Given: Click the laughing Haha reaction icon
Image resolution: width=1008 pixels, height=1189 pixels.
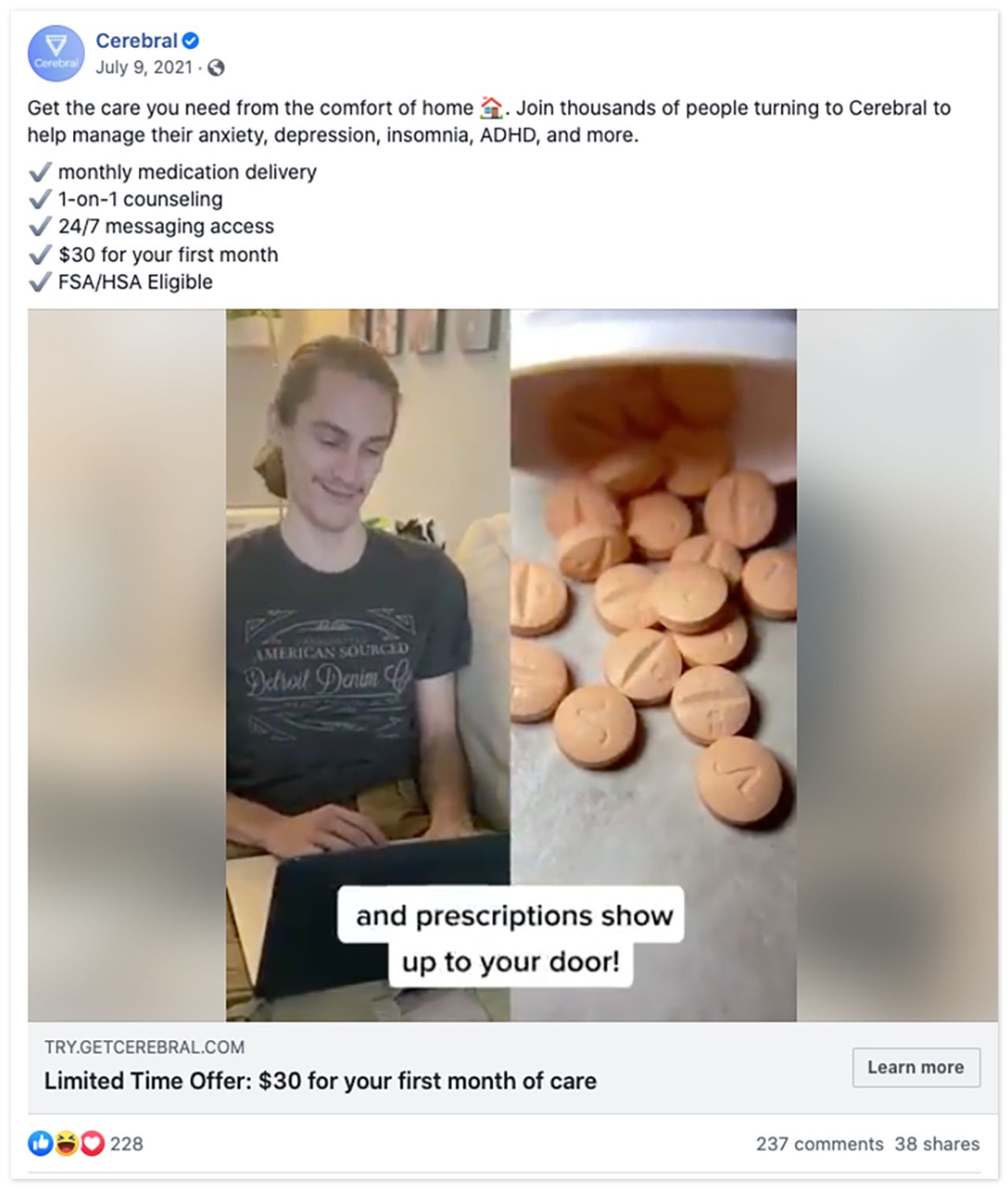Looking at the screenshot, I should click(66, 1143).
